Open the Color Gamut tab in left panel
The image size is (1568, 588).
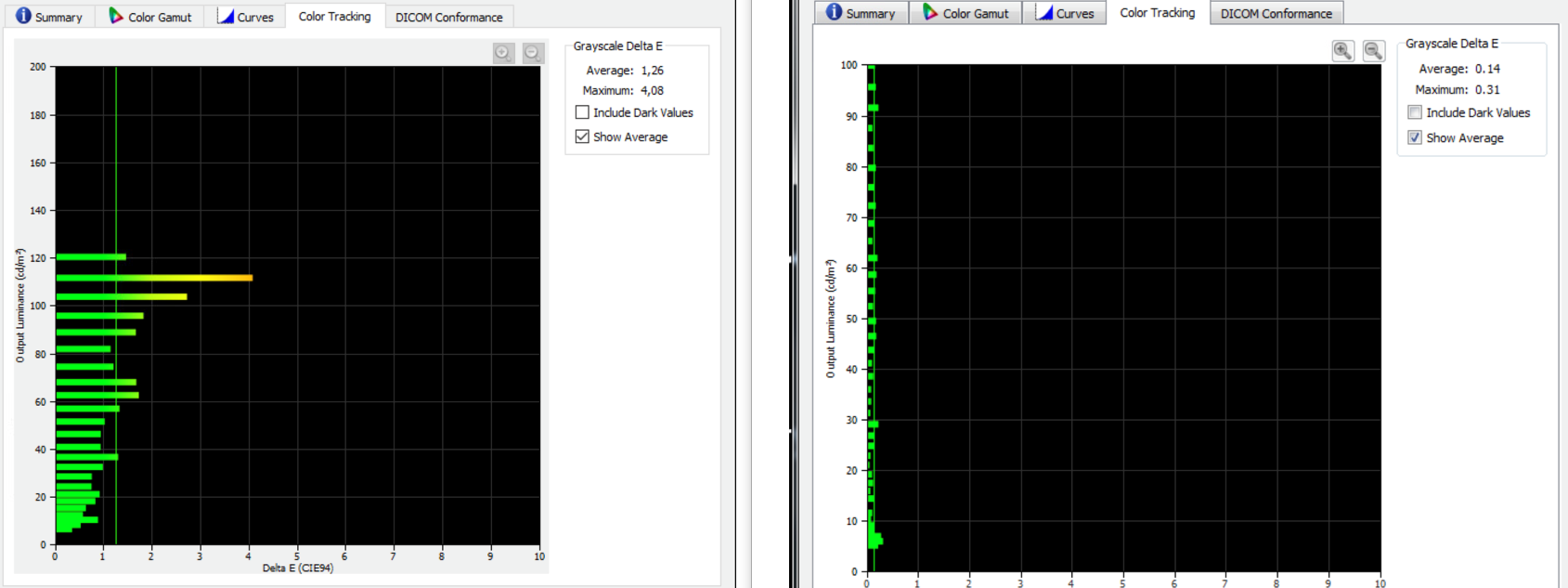pyautogui.click(x=150, y=17)
